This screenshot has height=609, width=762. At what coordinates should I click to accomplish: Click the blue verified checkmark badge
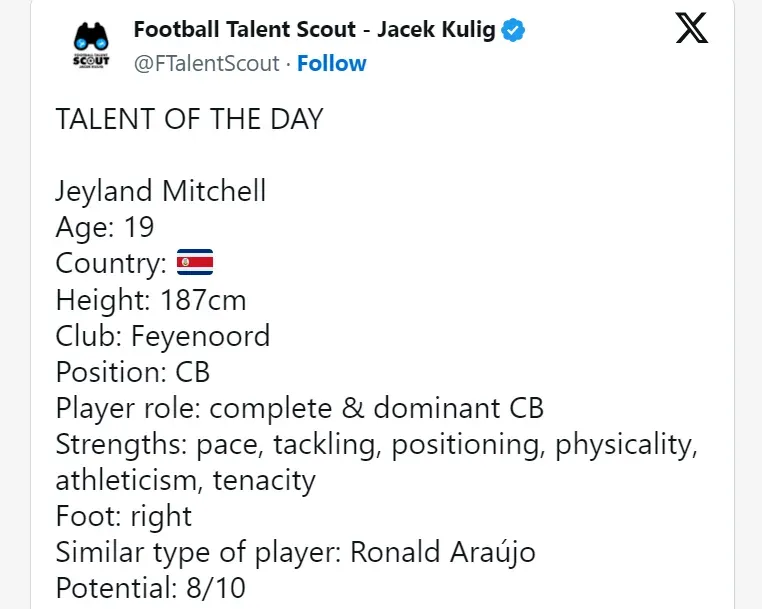pyautogui.click(x=514, y=31)
